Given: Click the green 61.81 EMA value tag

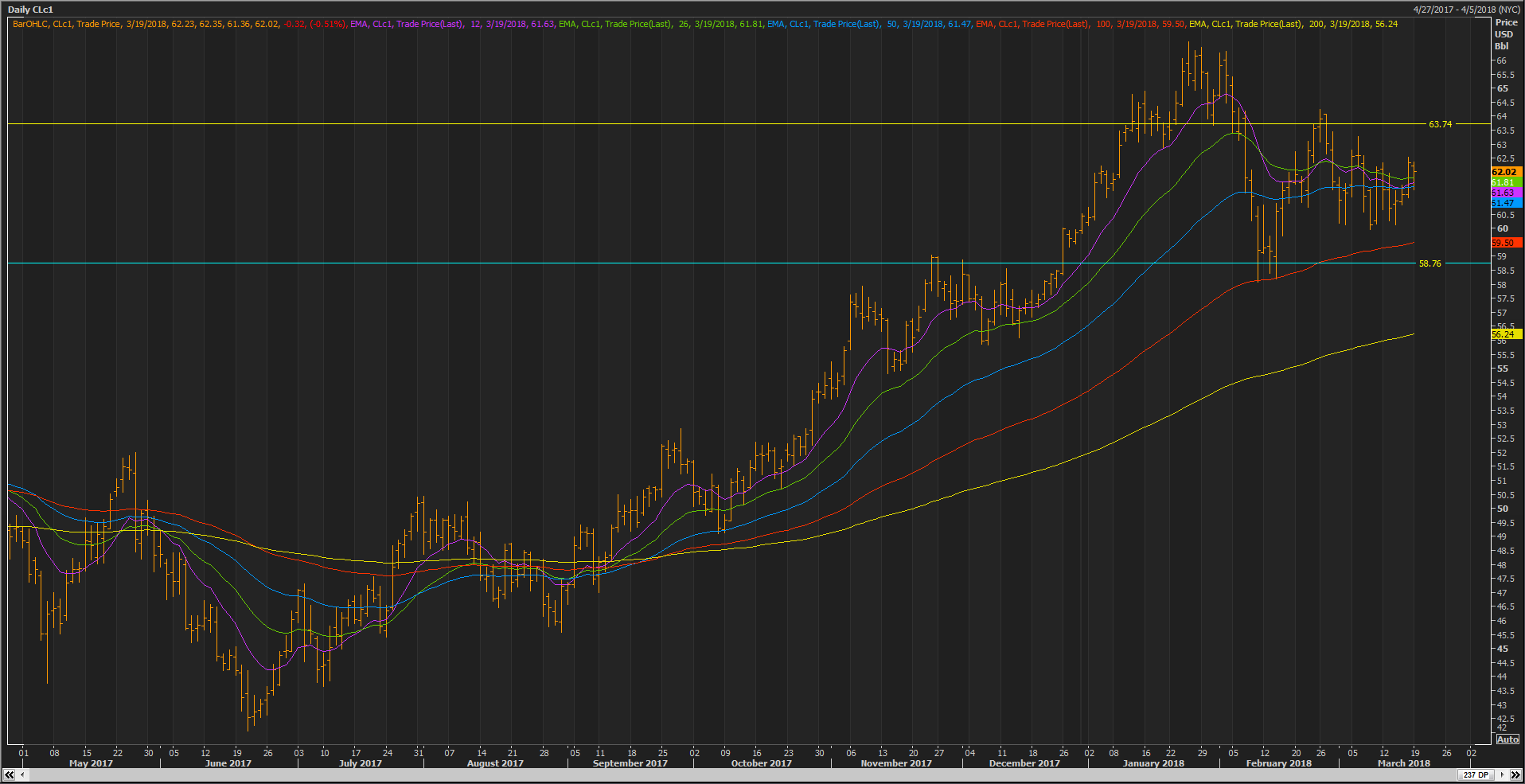Looking at the screenshot, I should coord(1506,182).
